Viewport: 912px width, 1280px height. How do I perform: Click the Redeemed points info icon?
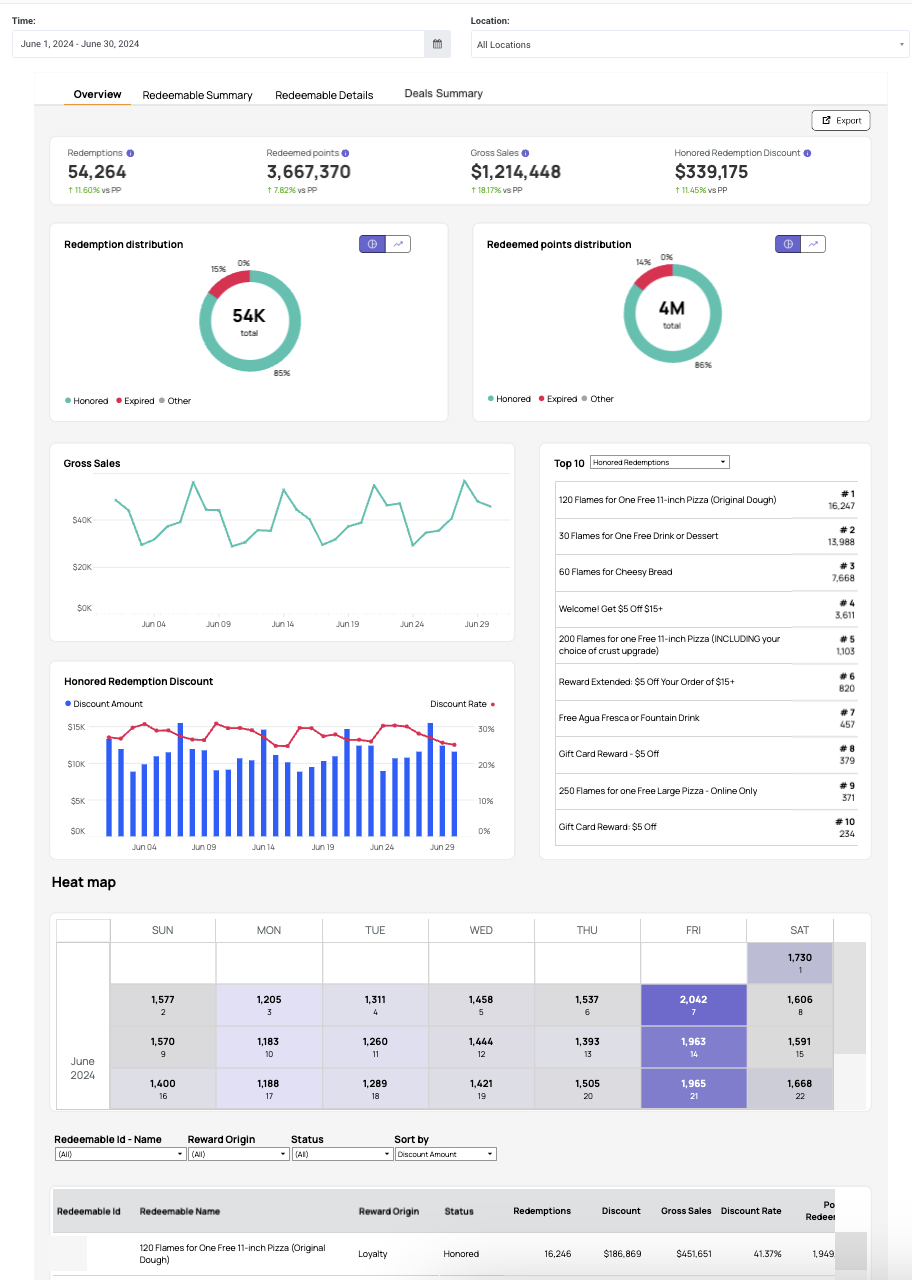[x=345, y=153]
